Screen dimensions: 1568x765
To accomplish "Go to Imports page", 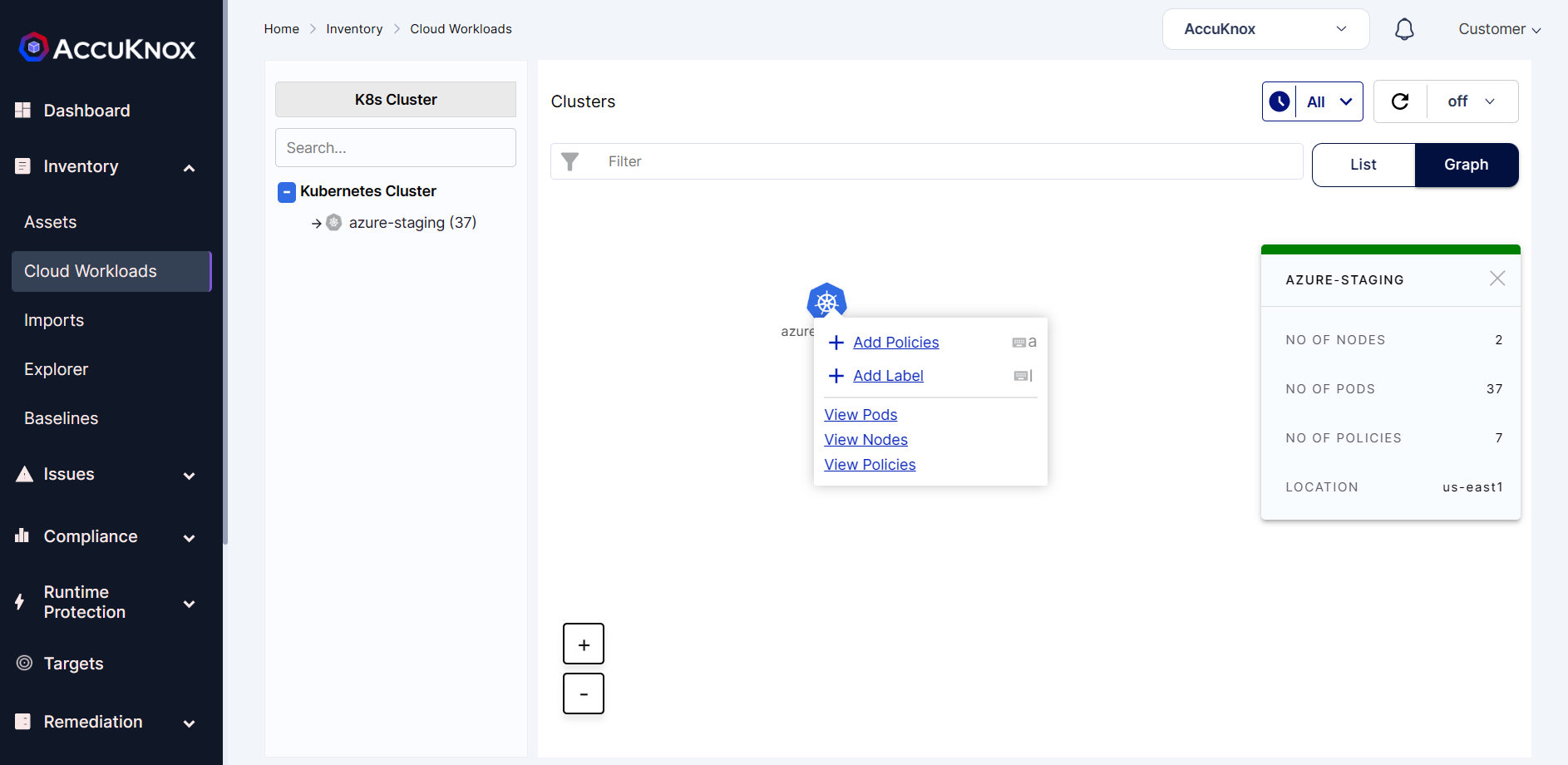I will 54,320.
